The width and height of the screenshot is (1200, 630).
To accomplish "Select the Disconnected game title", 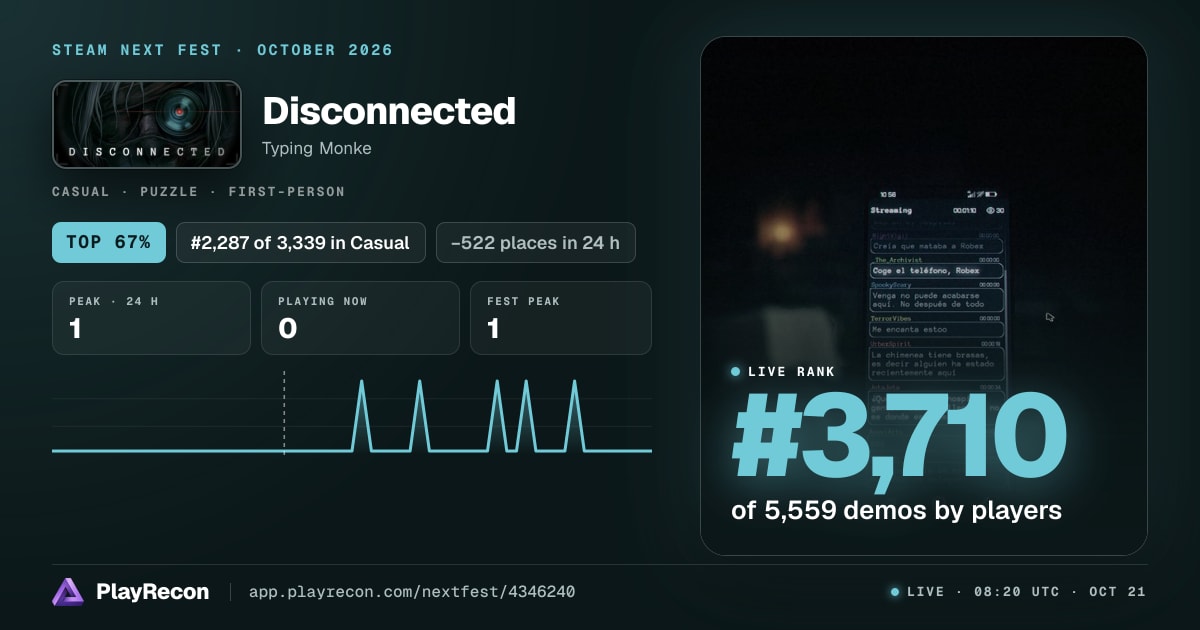I will [388, 111].
